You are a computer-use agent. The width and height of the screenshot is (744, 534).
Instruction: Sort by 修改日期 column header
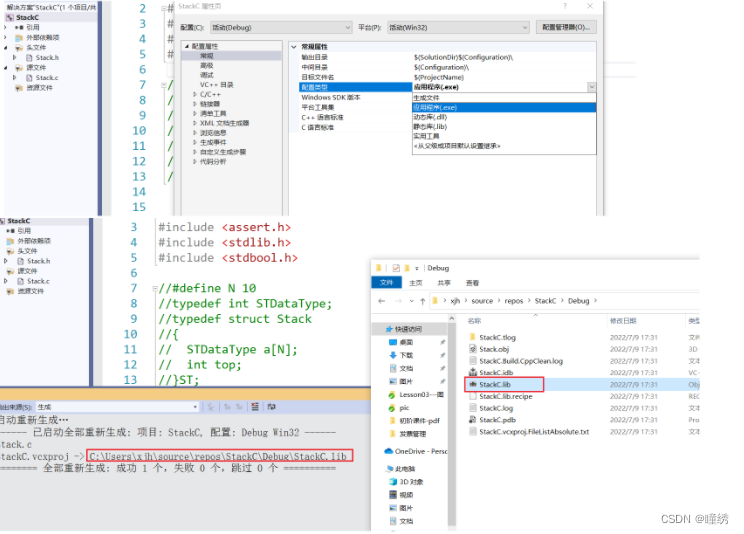tap(623, 321)
